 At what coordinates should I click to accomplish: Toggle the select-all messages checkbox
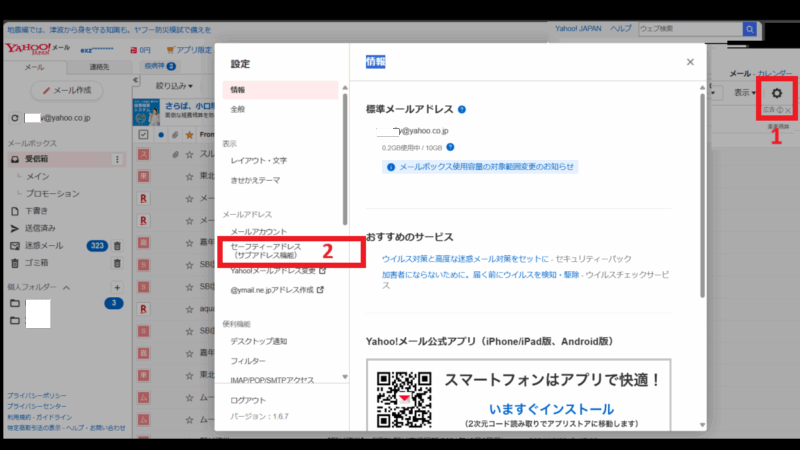pyautogui.click(x=143, y=135)
